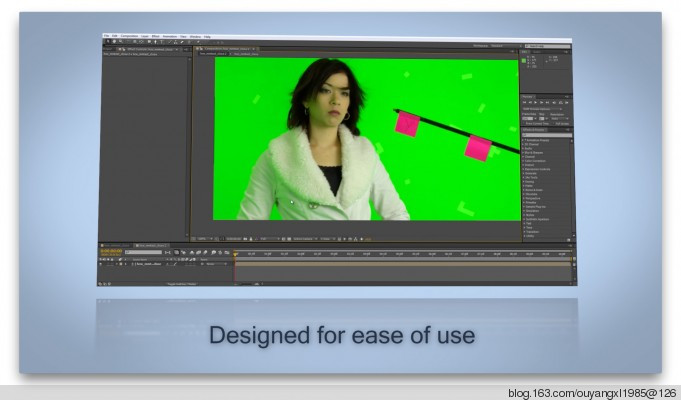Viewport: 681px width, 400px height.
Task: Select the Composition viewer tab
Action: click(227, 47)
